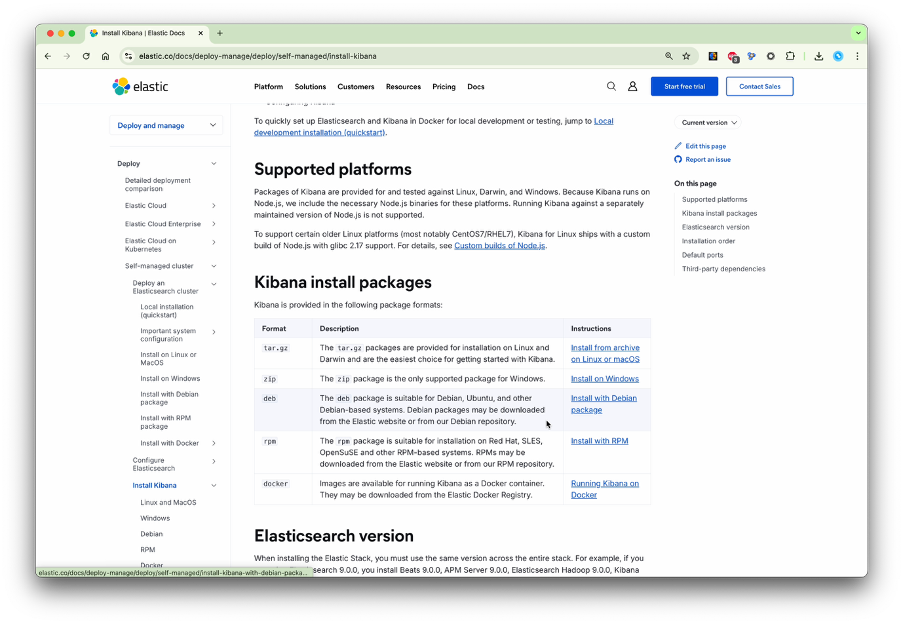Open the Resources menu
This screenshot has width=904, height=624.
(404, 87)
